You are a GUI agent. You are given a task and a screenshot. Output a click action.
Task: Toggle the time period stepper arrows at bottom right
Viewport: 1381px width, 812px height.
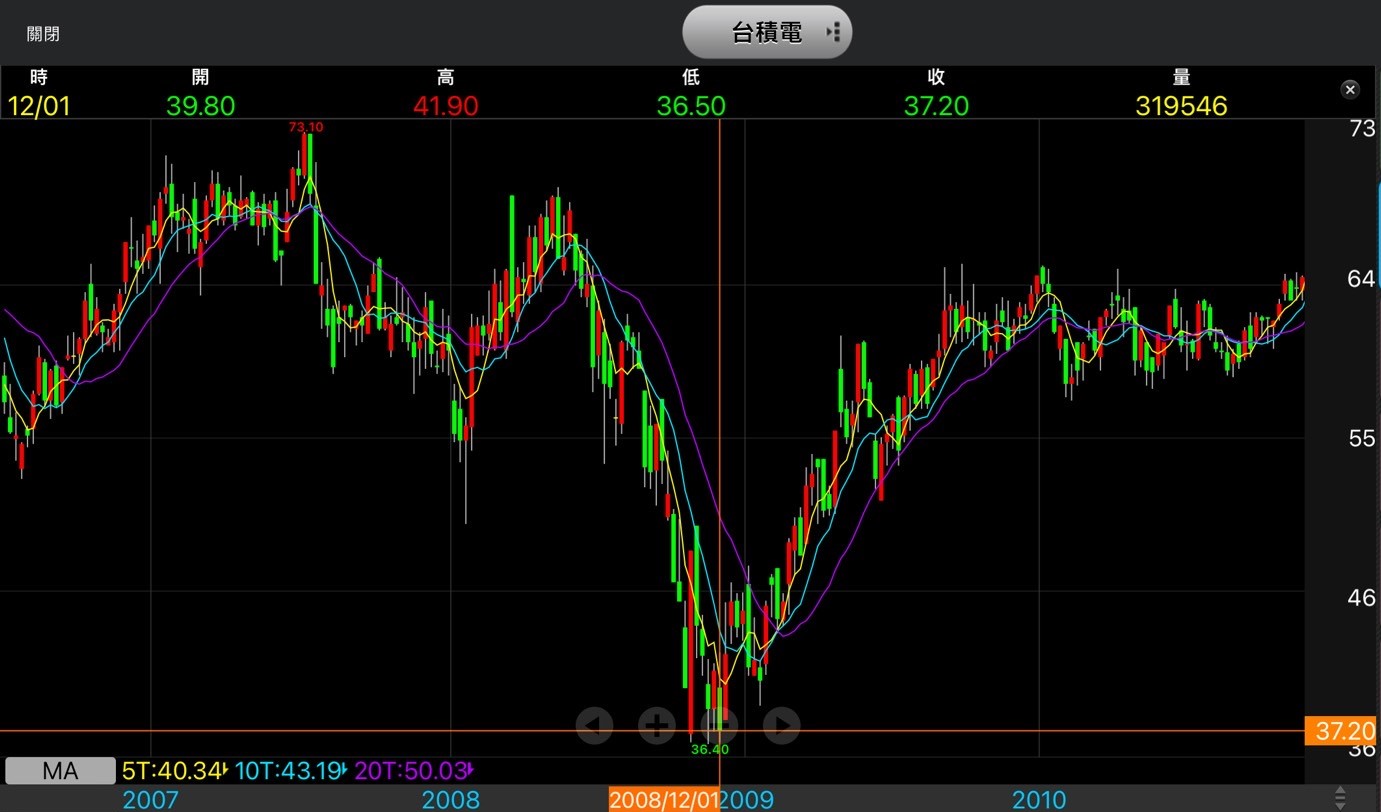(1340, 798)
